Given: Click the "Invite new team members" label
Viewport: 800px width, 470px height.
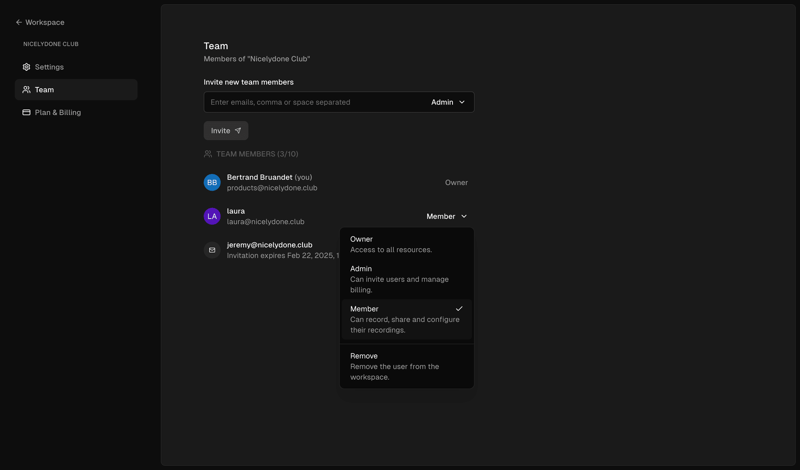Looking at the screenshot, I should [248, 82].
